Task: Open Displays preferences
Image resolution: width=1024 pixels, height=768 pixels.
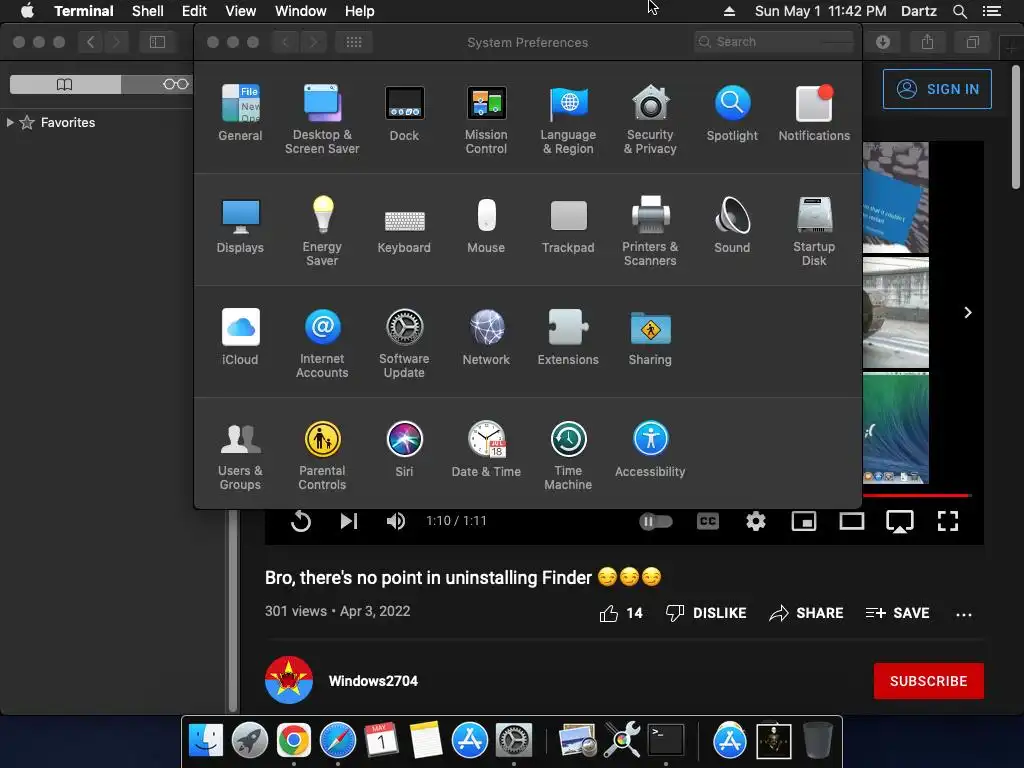Action: click(240, 225)
